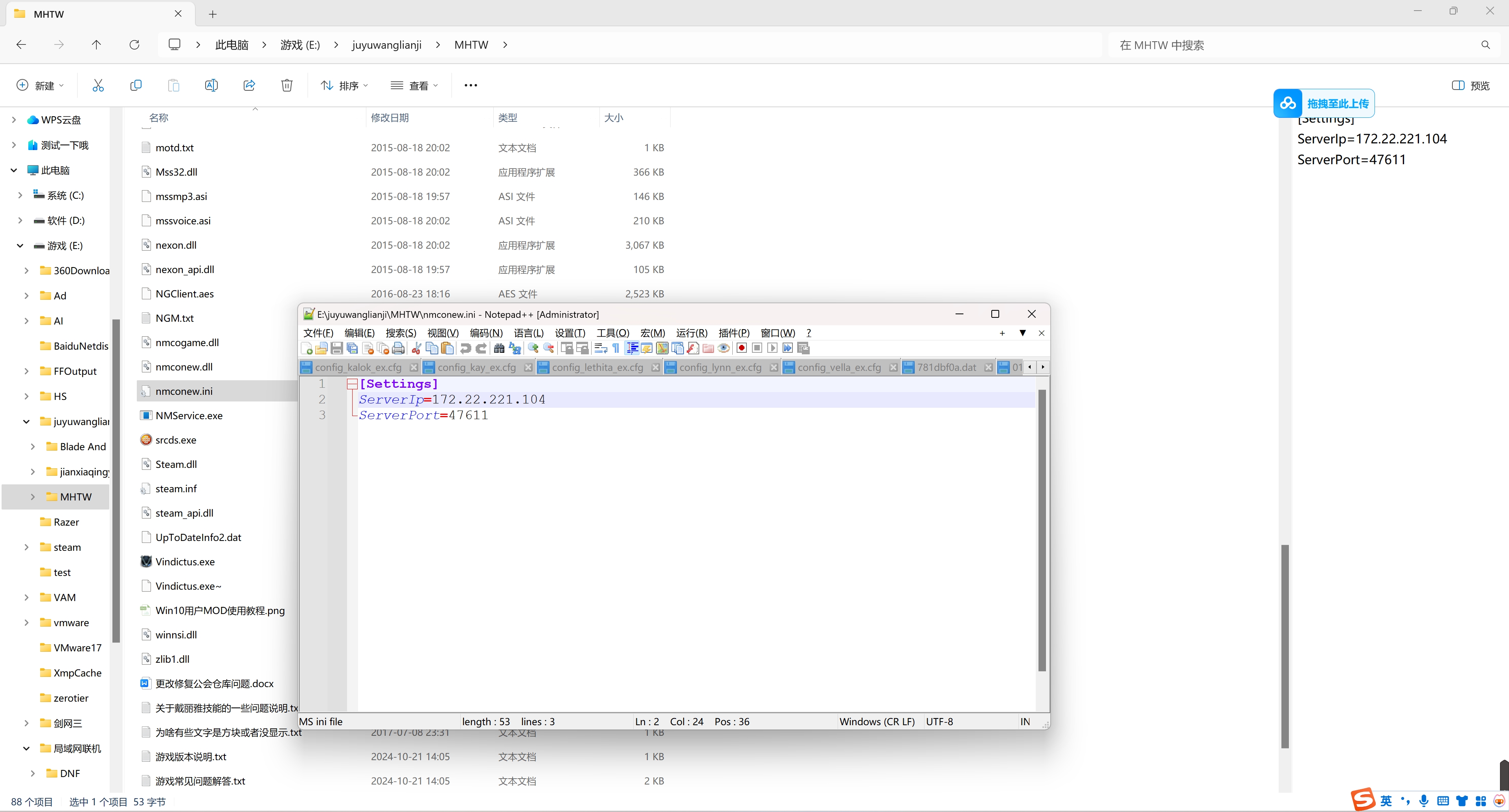The width and height of the screenshot is (1509, 812).
Task: Click the Playback macro icon
Action: point(773,348)
